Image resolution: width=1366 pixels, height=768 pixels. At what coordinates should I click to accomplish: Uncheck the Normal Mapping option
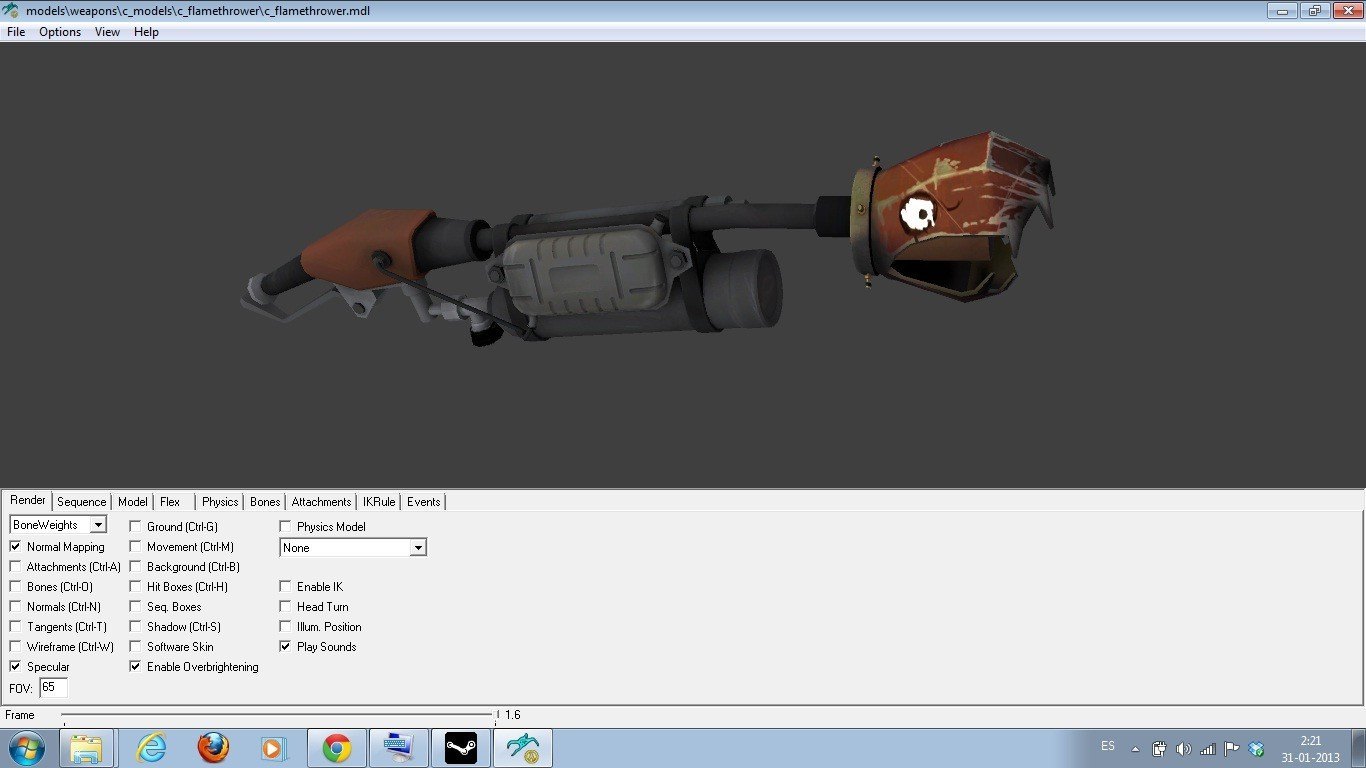pyautogui.click(x=16, y=547)
